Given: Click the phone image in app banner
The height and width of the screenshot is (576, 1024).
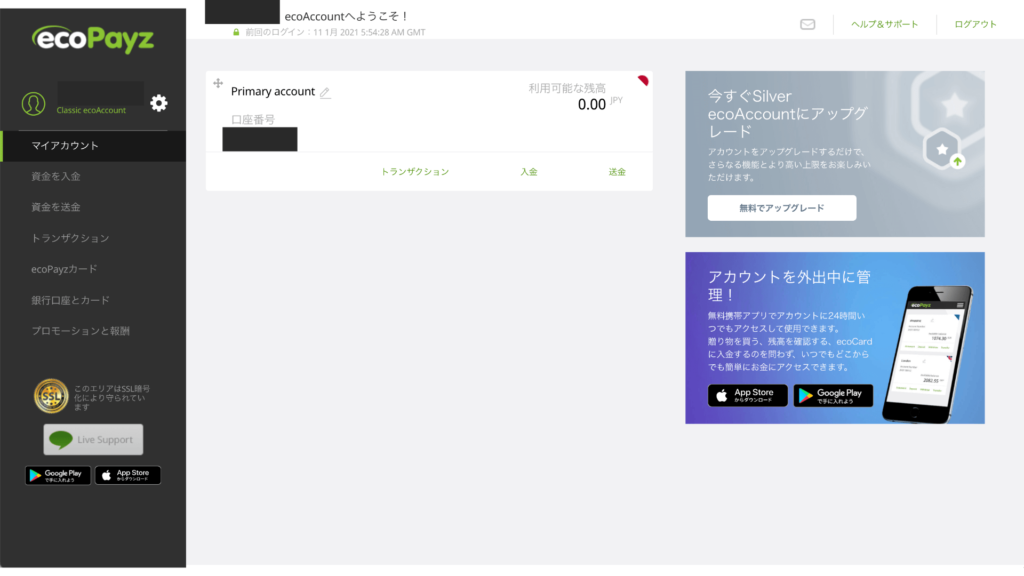Looking at the screenshot, I should point(927,354).
